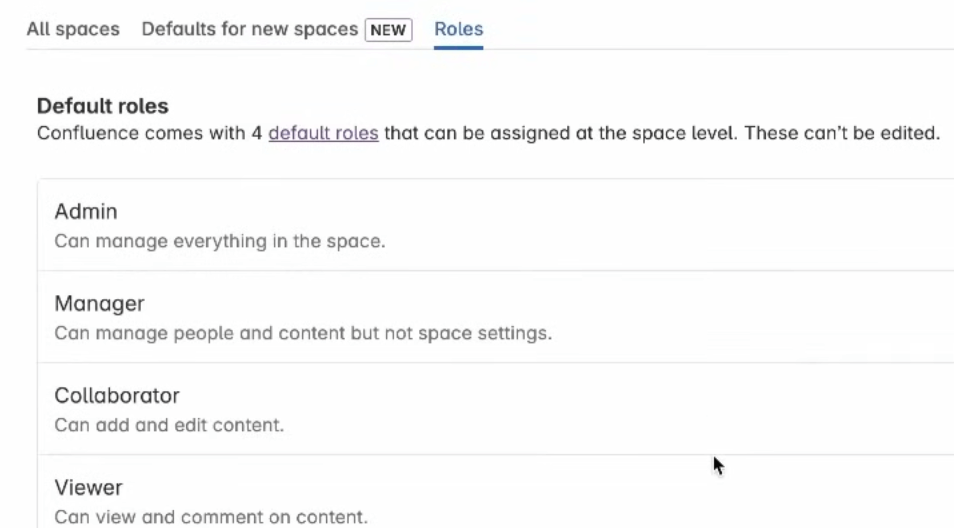954x528 pixels.
Task: Click the divider between Admin and Manager rows
Action: click(495, 271)
